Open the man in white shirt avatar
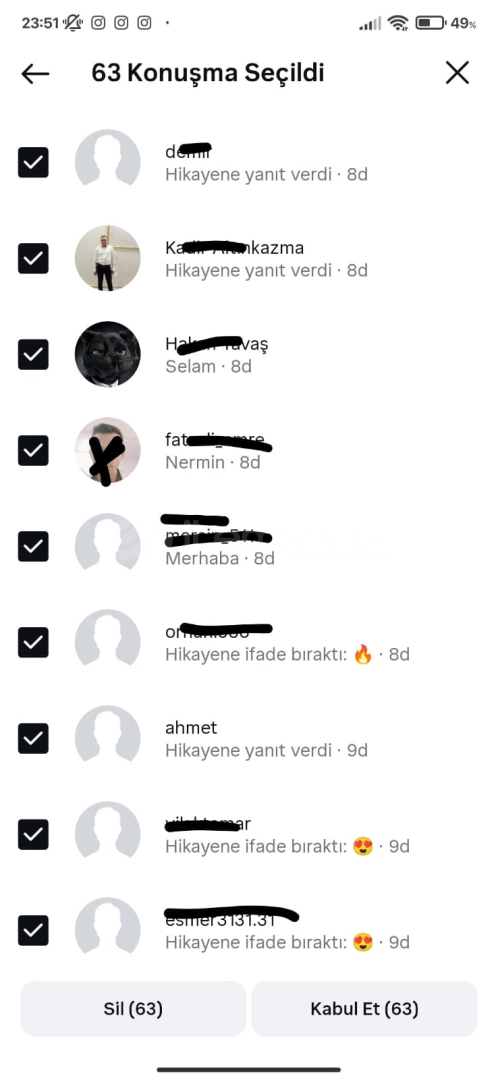498x1080 pixels. tap(107, 258)
